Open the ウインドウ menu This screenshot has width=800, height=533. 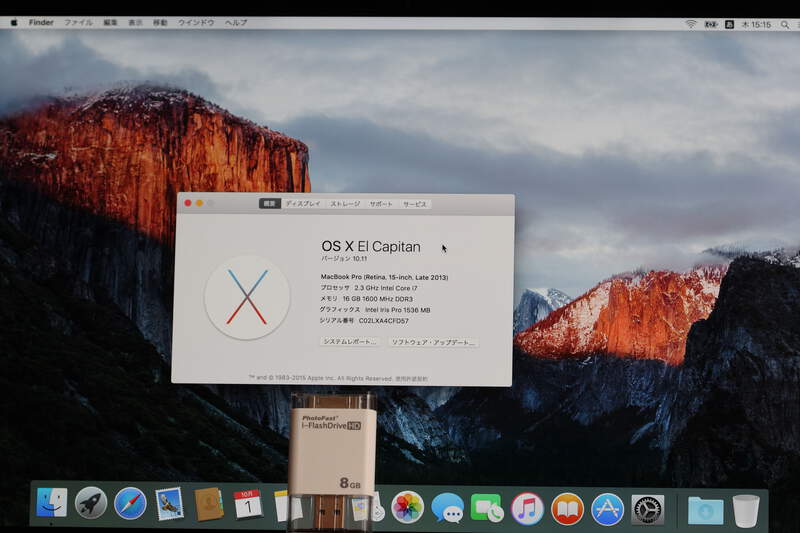[195, 22]
